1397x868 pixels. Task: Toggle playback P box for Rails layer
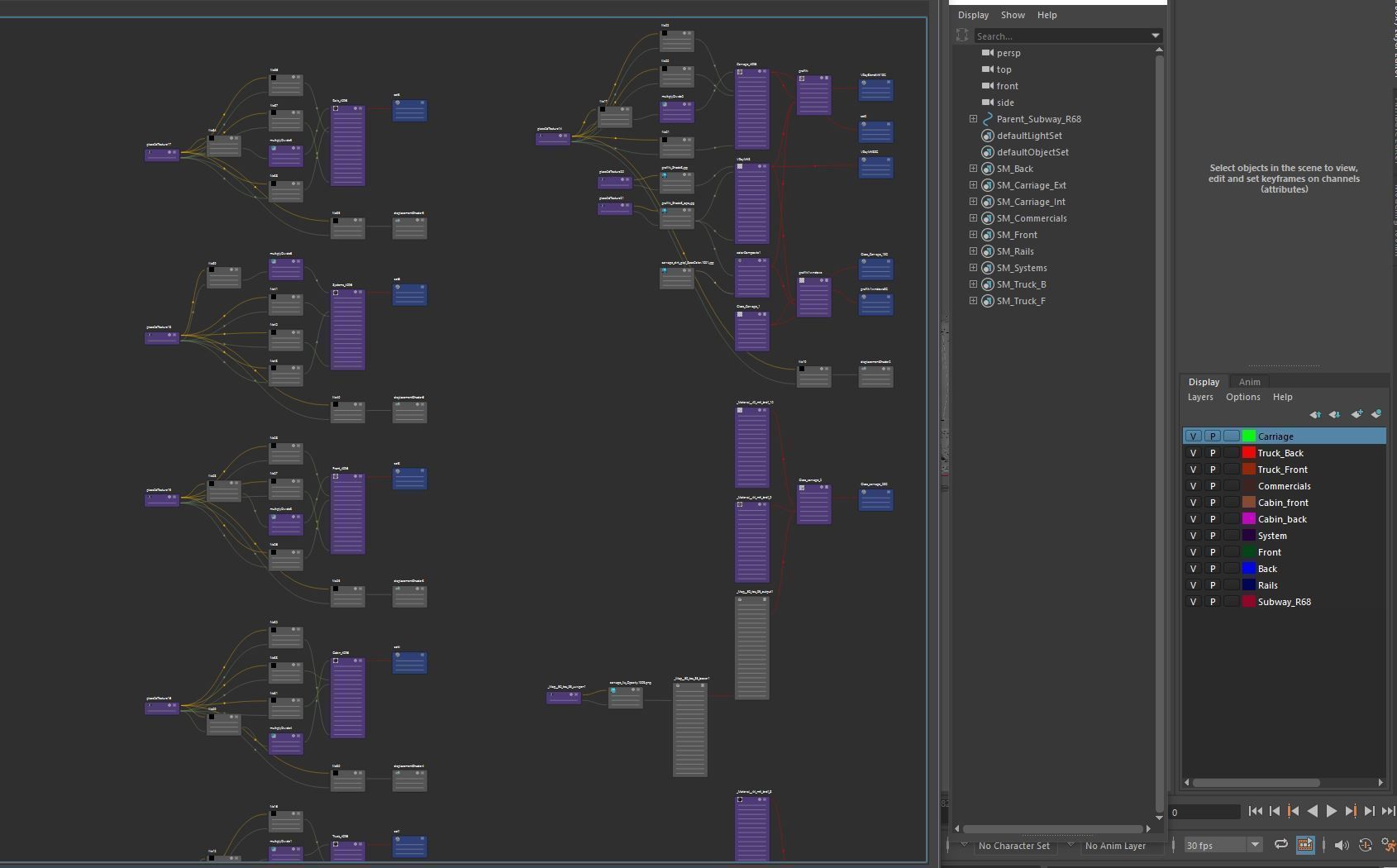[1213, 585]
